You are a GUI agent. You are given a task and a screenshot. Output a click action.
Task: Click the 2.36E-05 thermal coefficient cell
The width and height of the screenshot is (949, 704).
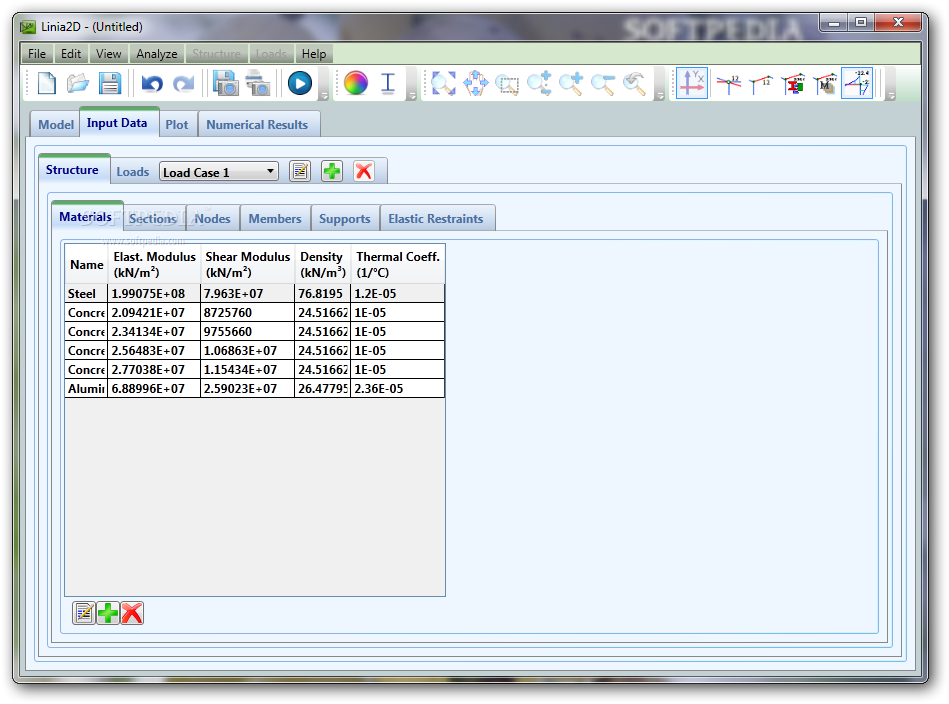pyautogui.click(x=398, y=389)
